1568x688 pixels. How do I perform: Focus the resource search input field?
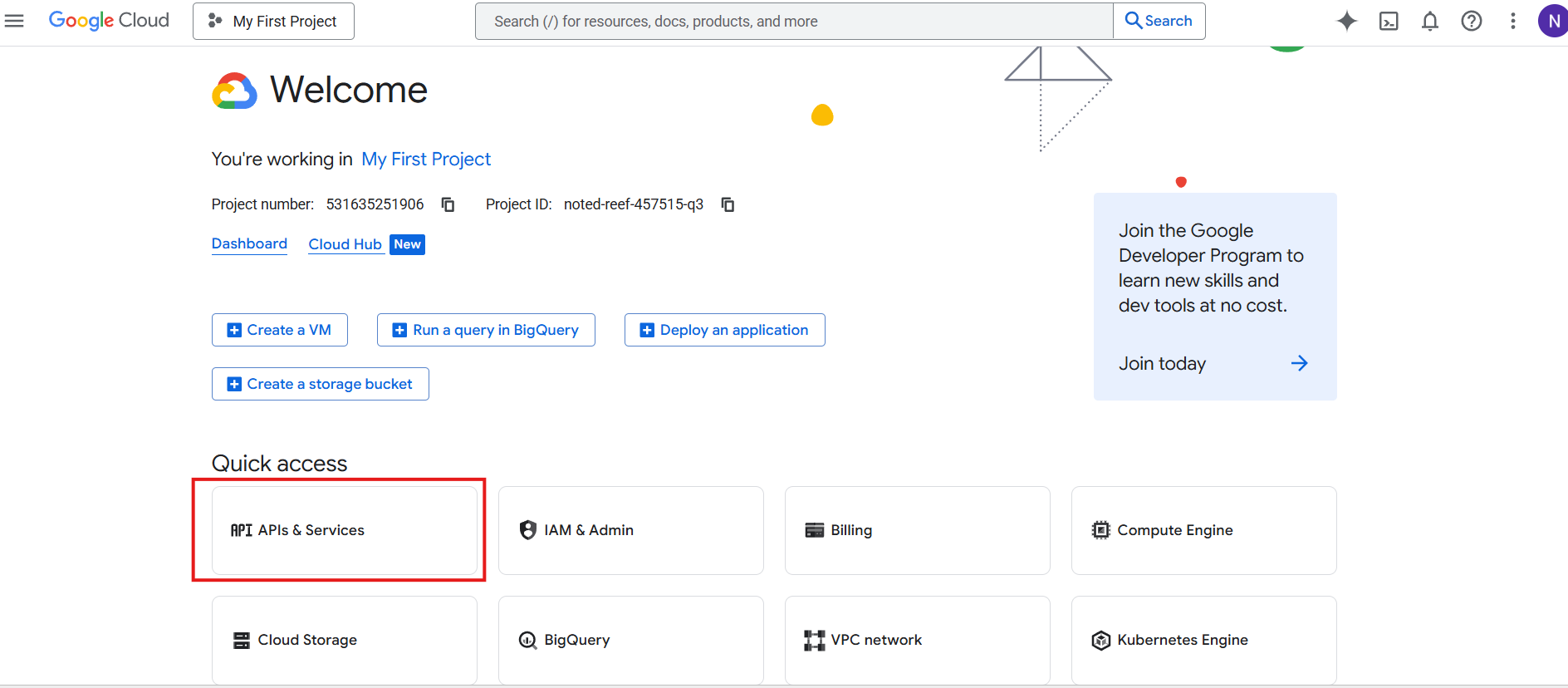pyautogui.click(x=793, y=21)
